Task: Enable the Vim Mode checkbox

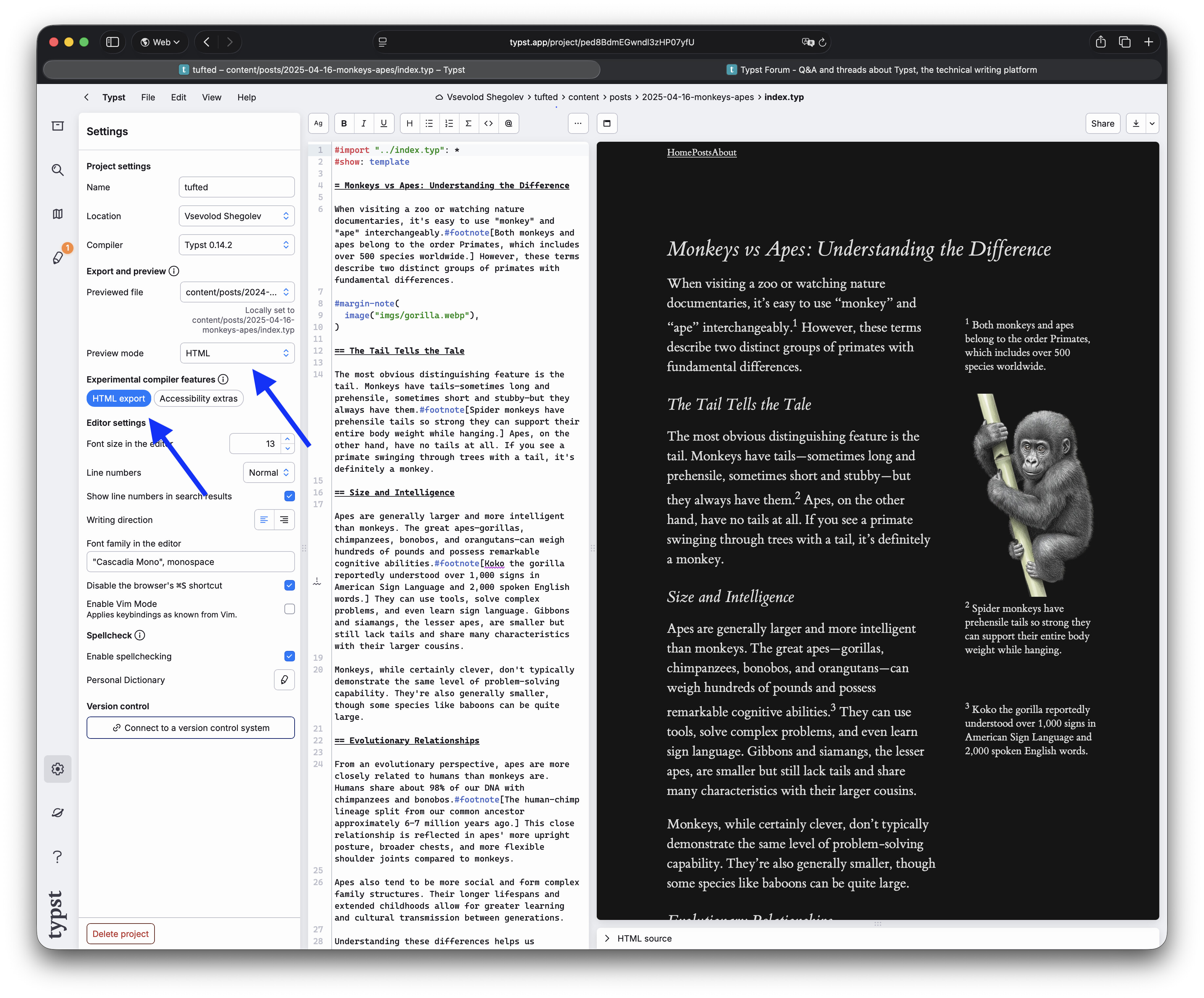Action: 290,609
